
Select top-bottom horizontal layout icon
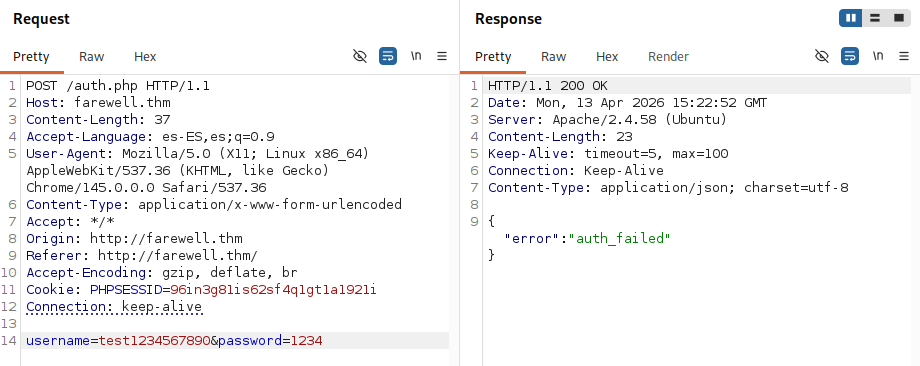[875, 18]
